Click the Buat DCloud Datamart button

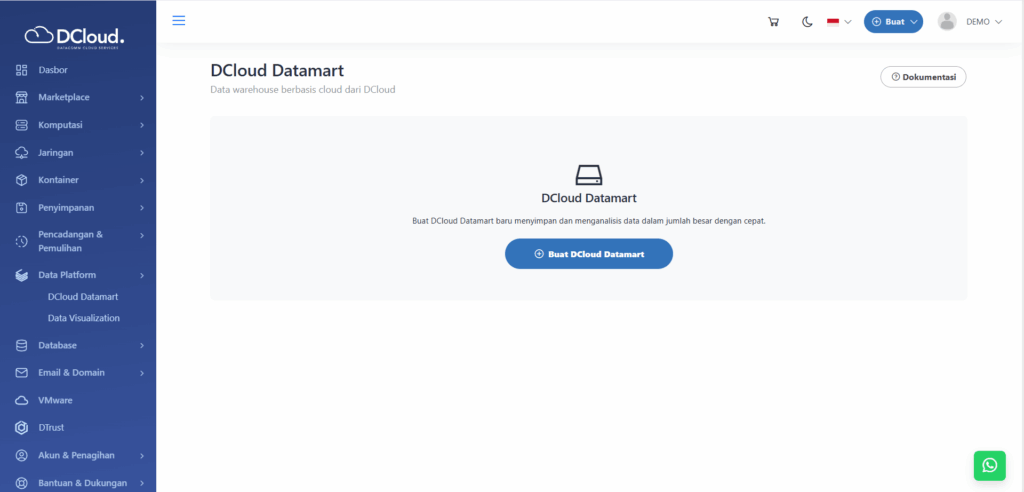coord(588,254)
